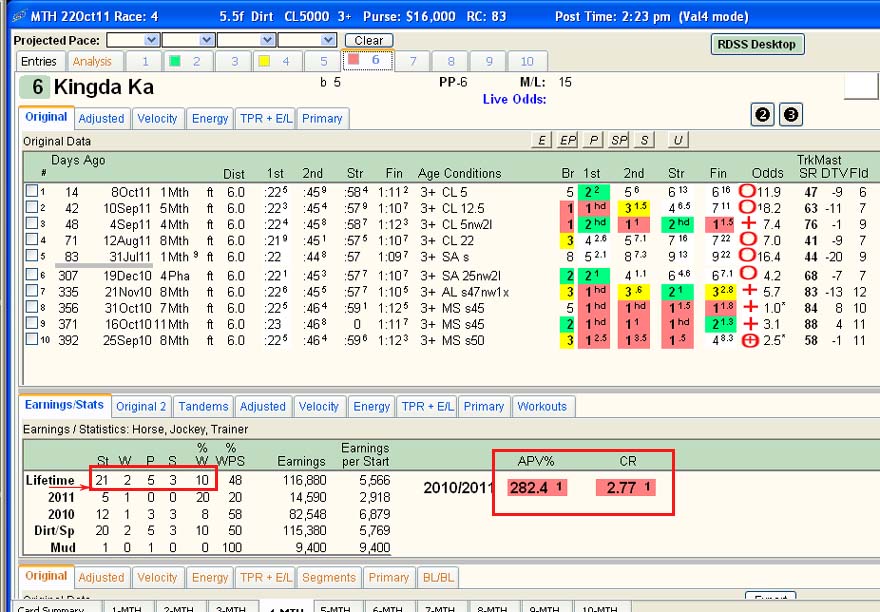Click circled plus icon in 25Sep10 row

750,340
